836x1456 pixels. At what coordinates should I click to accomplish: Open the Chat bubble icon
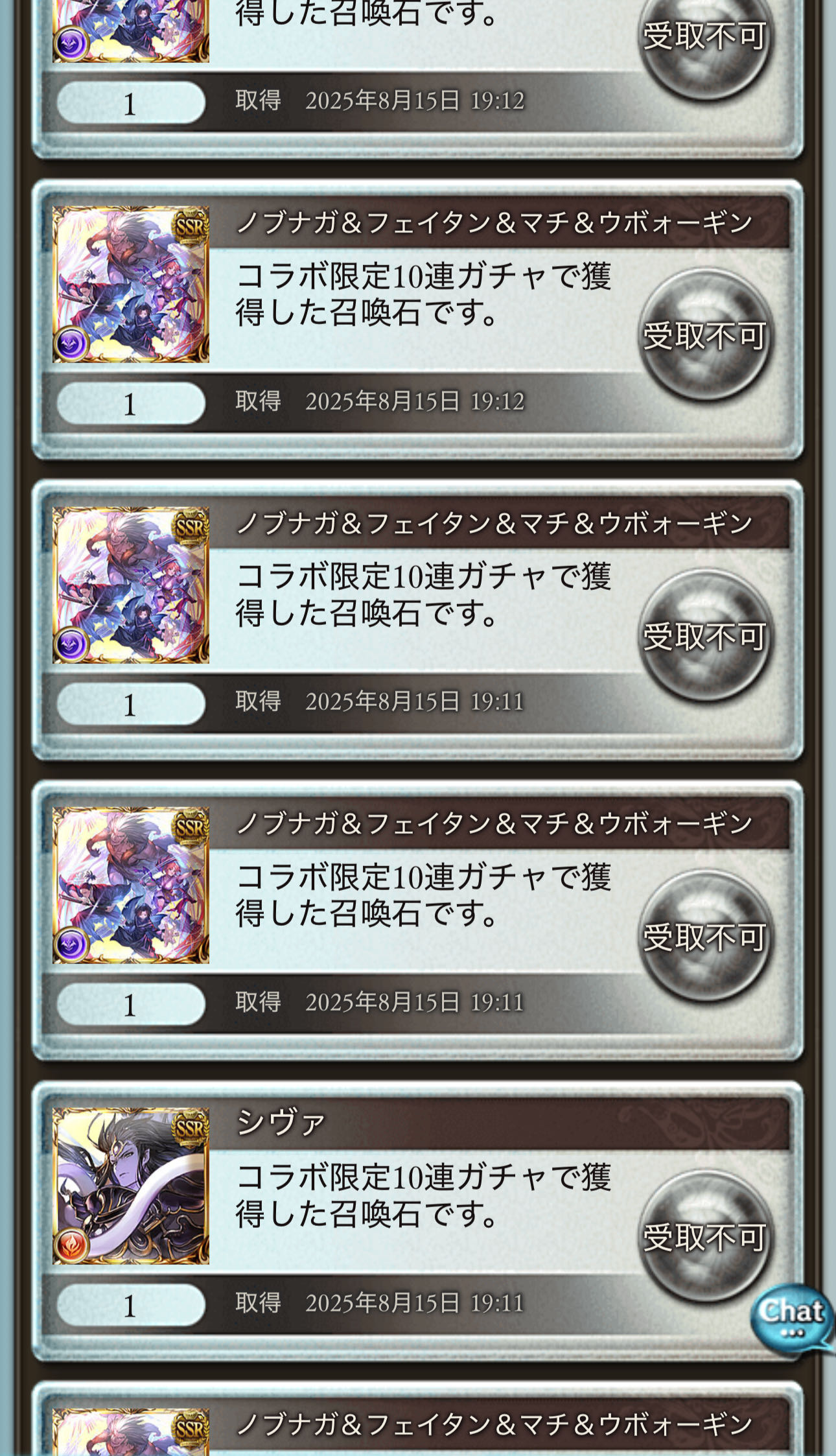[x=792, y=1317]
